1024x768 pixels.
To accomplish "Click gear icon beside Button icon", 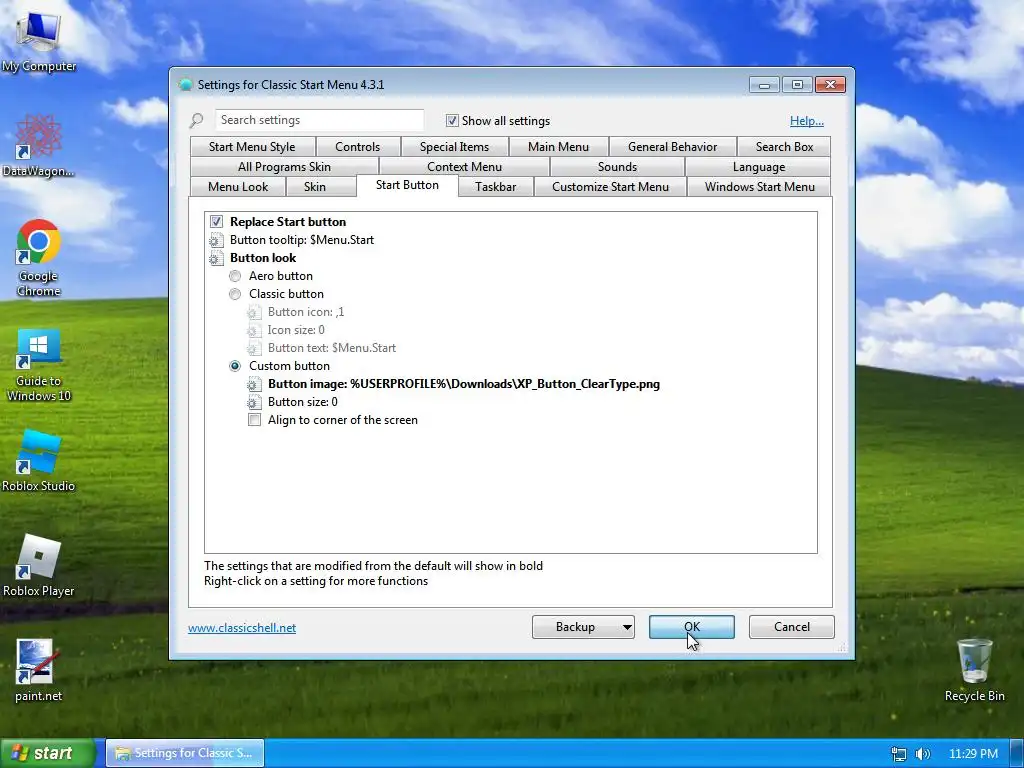I will 254,312.
